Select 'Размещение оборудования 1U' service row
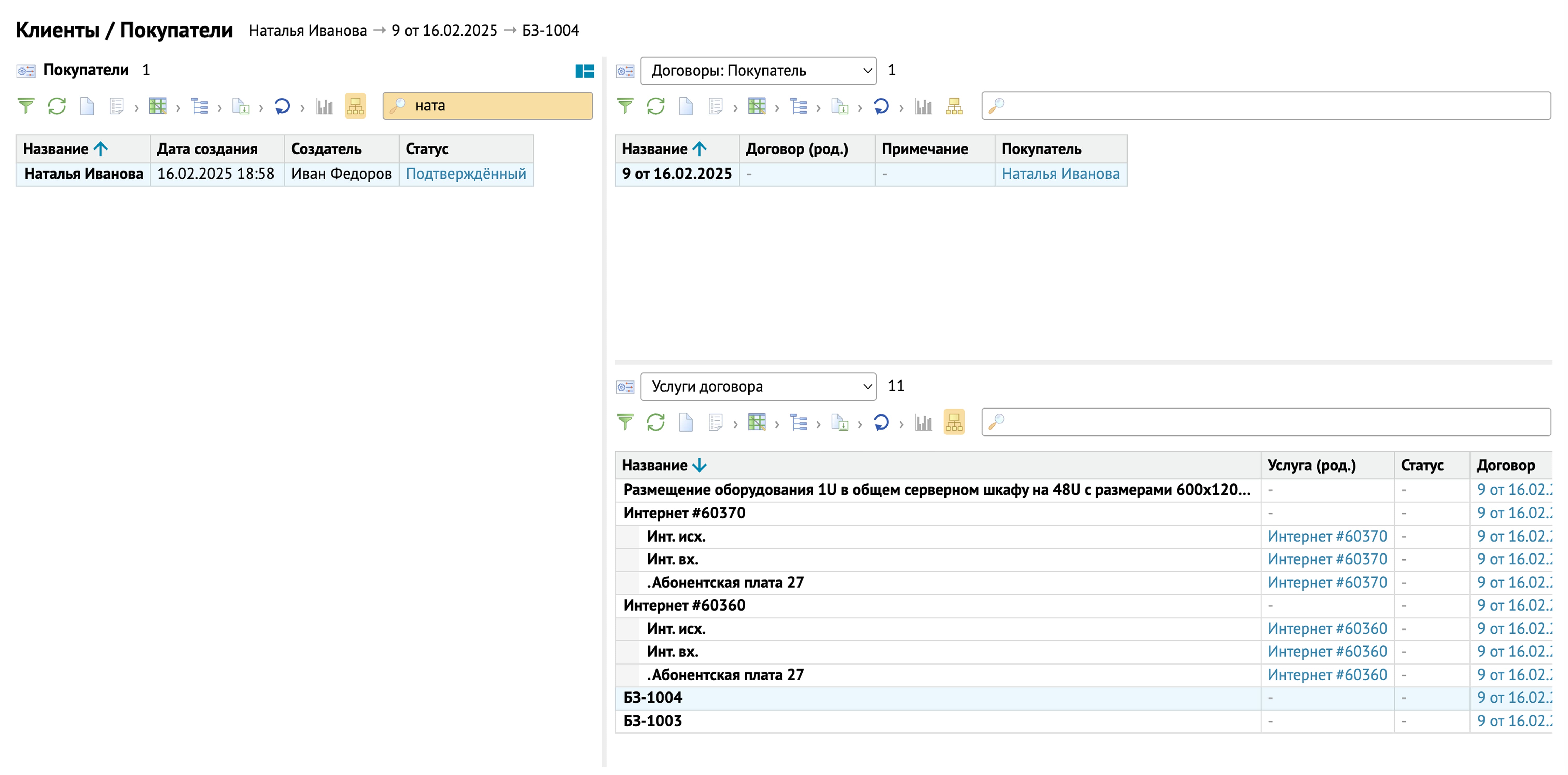Viewport: 1568px width, 775px height. [1083, 490]
